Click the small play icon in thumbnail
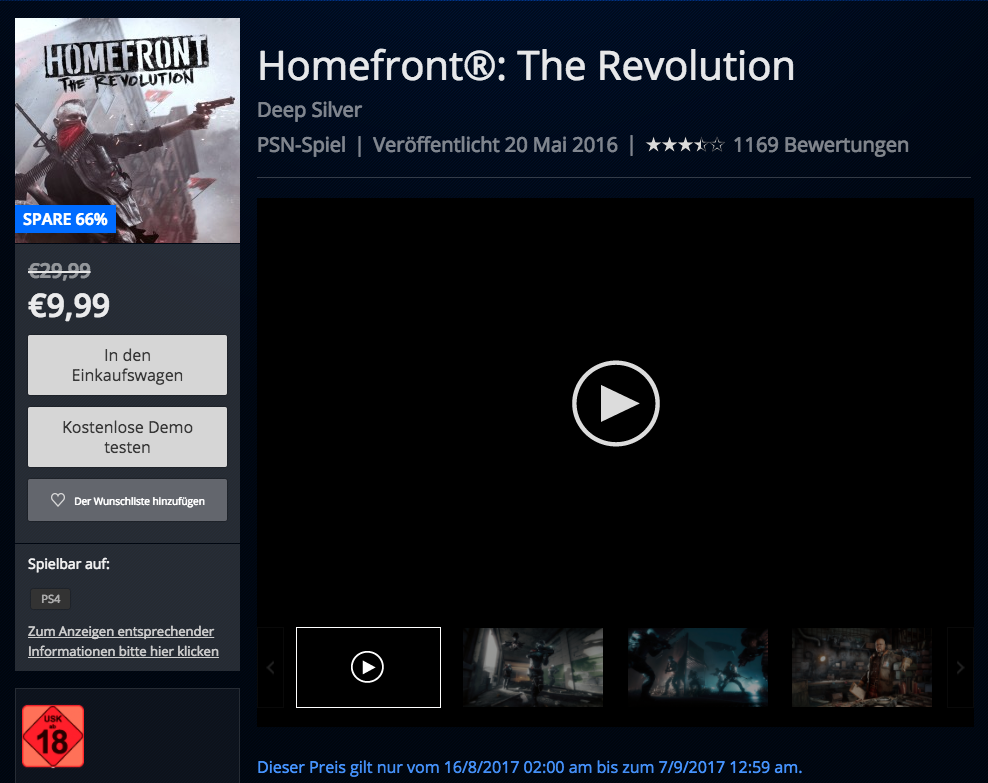The width and height of the screenshot is (988, 783). [x=367, y=666]
